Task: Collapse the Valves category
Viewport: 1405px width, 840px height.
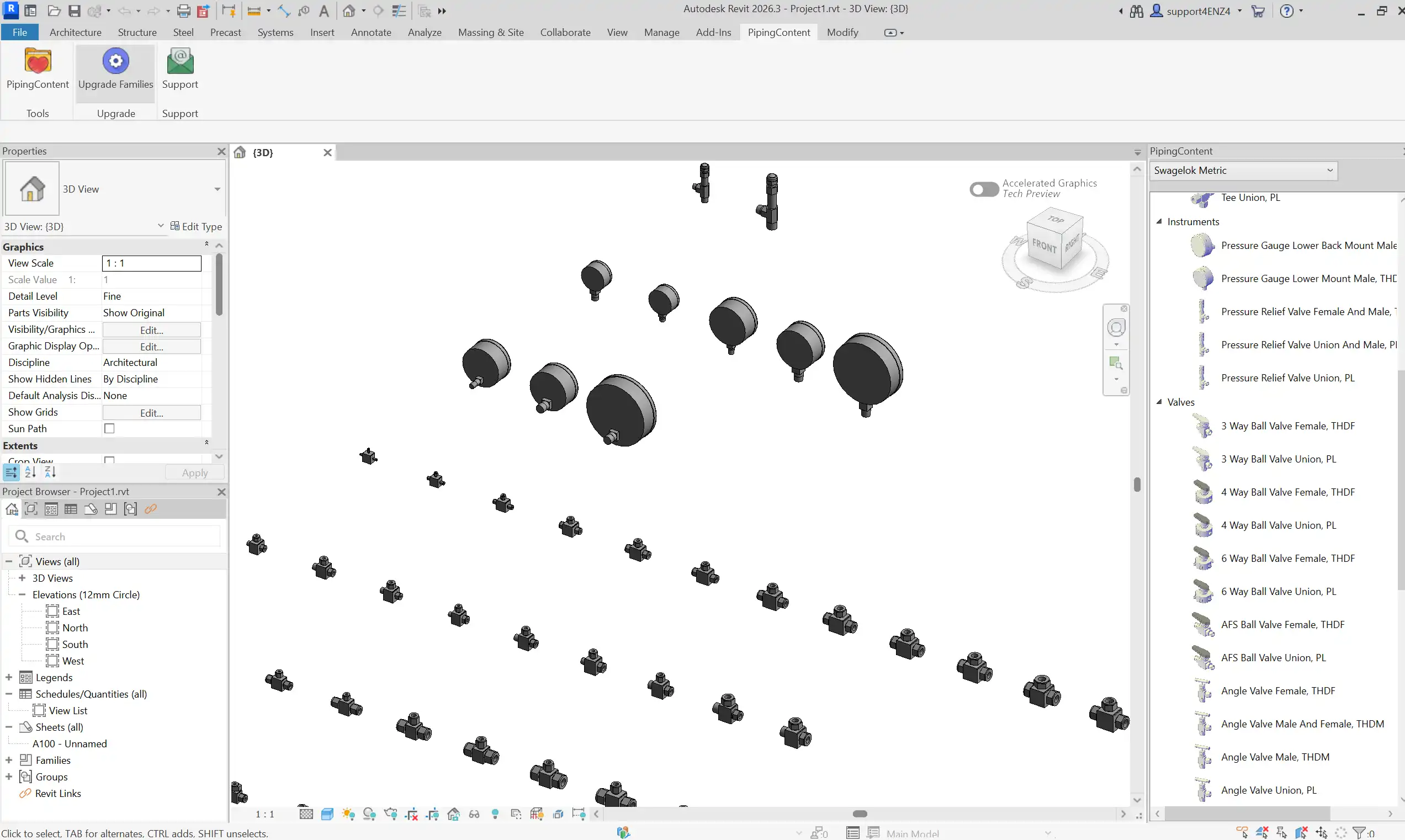Action: 1159,402
